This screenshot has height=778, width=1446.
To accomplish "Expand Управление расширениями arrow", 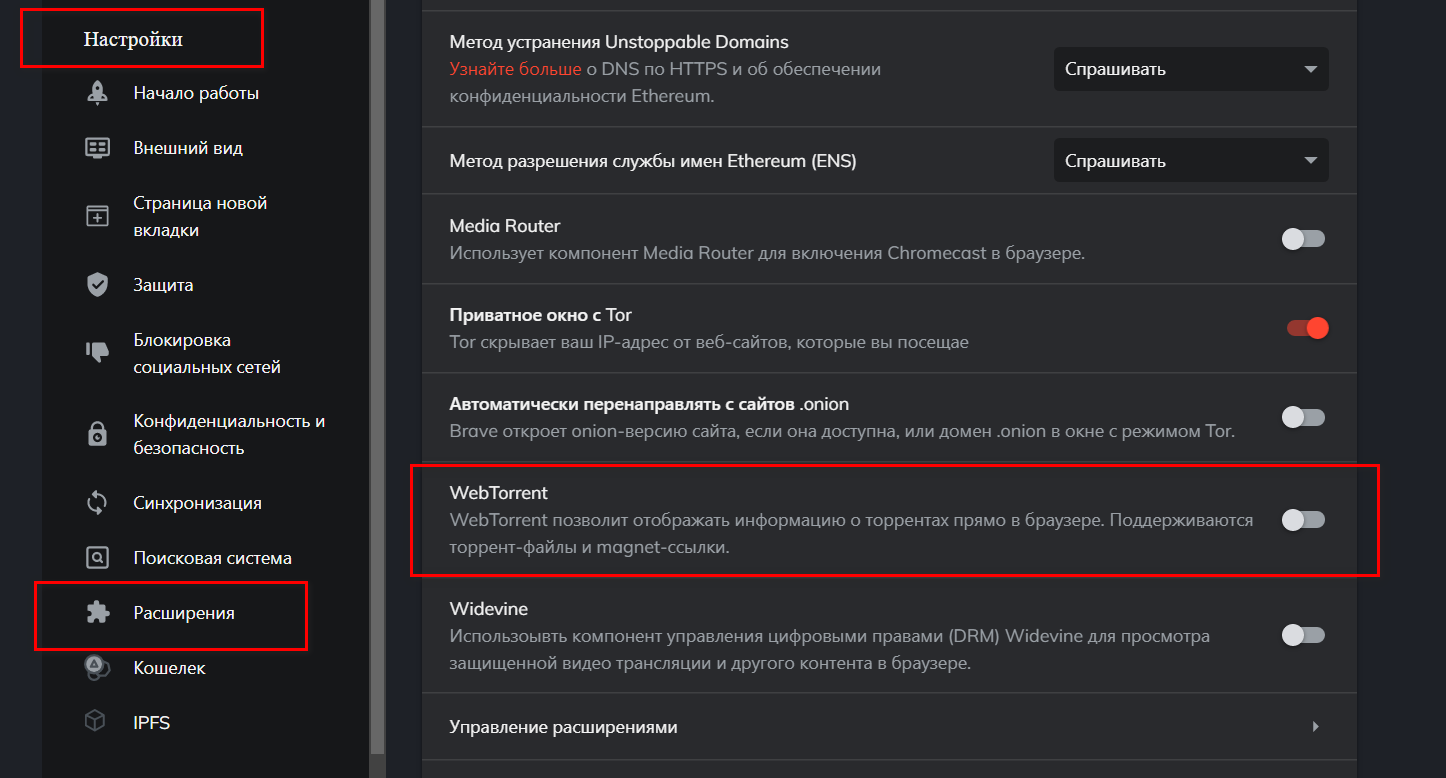I will (x=1315, y=727).
